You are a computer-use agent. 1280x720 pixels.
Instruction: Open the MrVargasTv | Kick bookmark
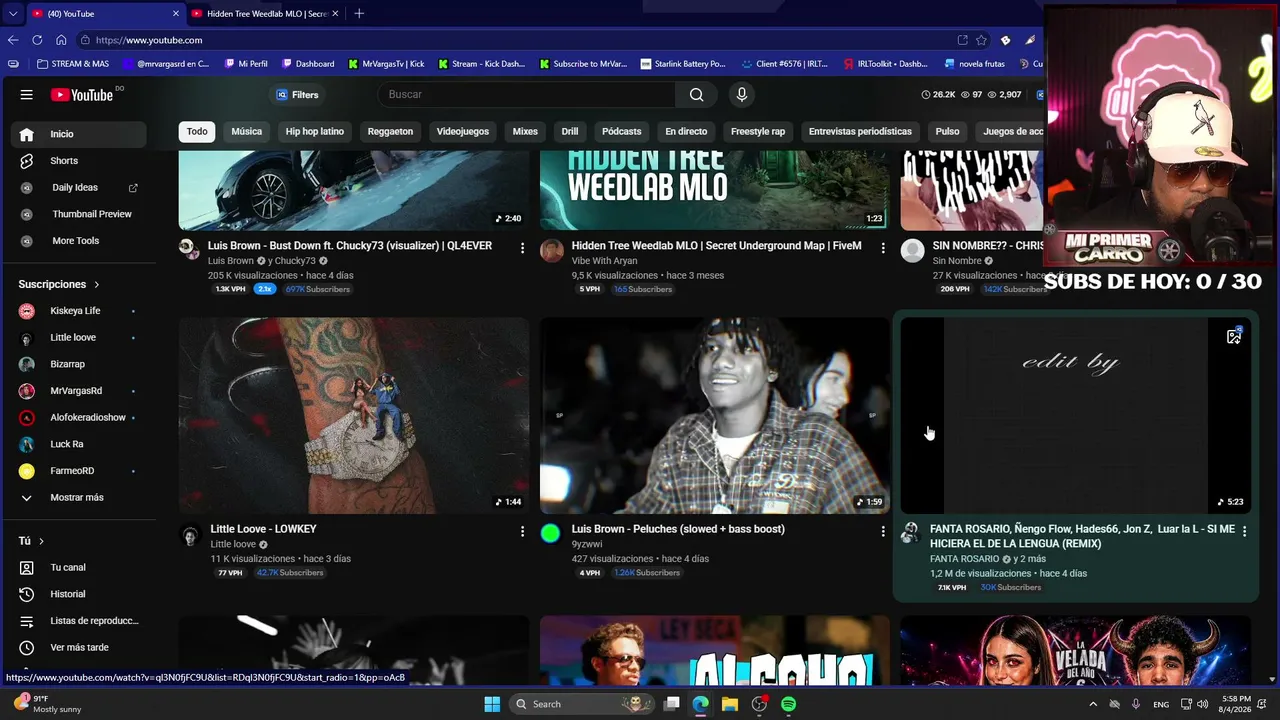(x=386, y=64)
